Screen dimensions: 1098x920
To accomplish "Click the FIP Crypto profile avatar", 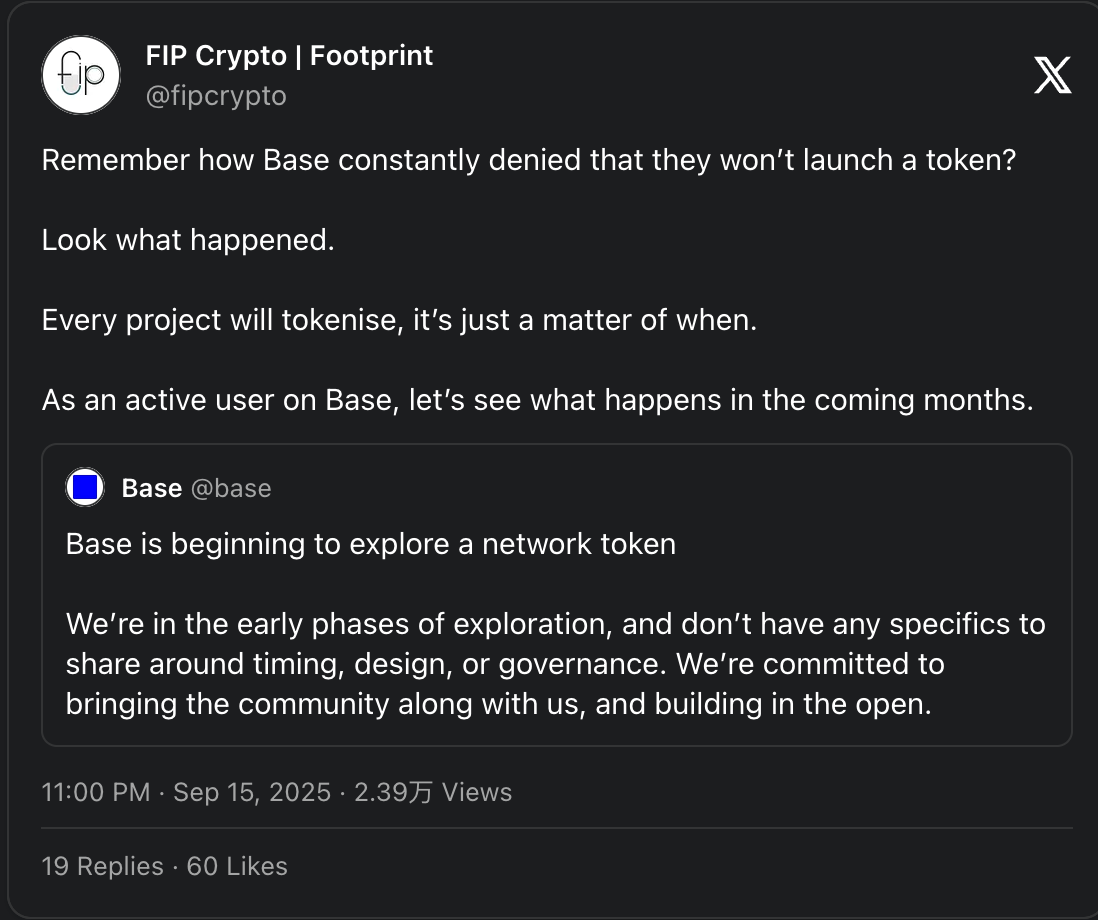I will tap(81, 75).
